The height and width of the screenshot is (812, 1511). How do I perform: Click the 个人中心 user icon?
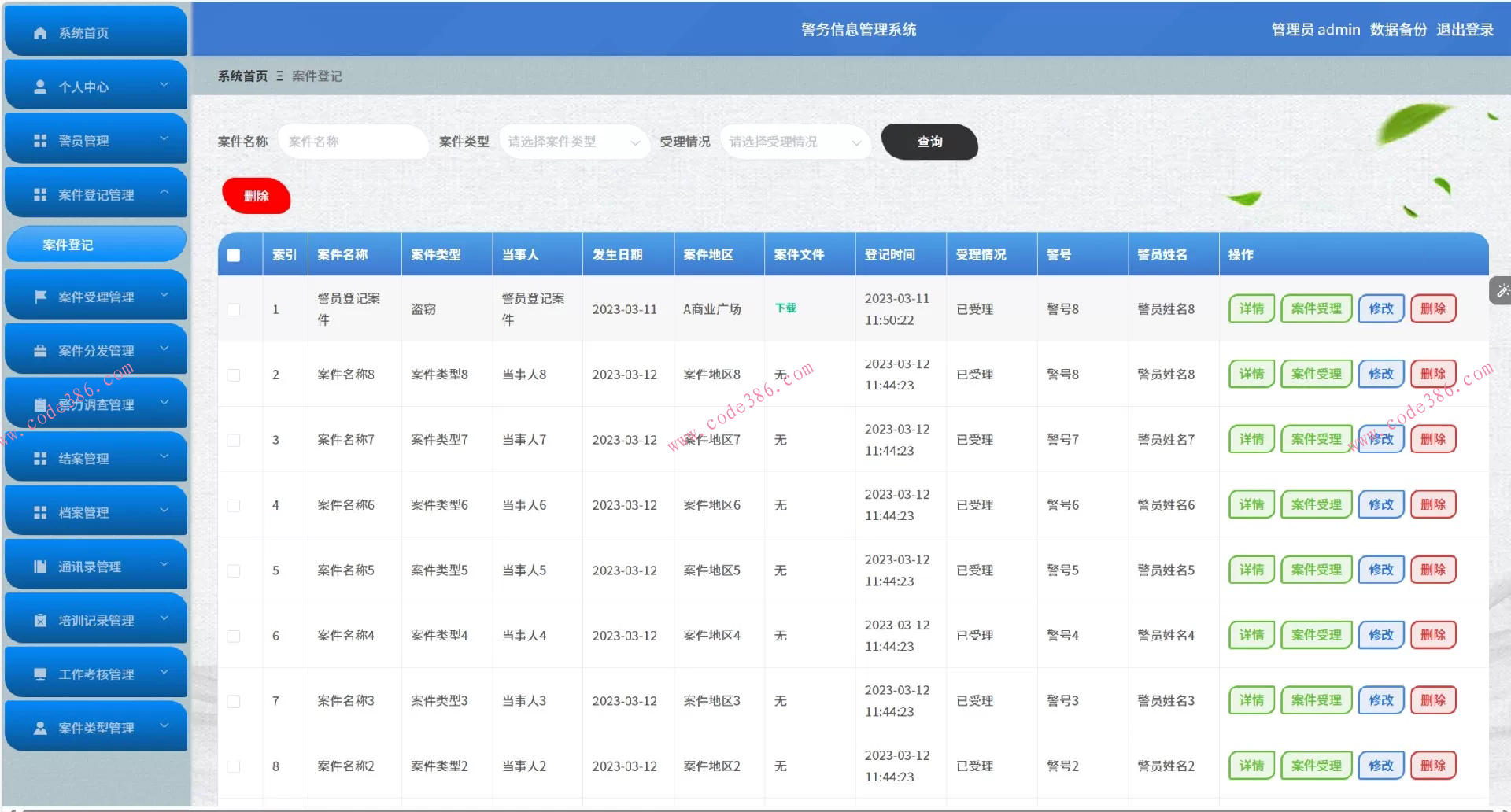(39, 86)
